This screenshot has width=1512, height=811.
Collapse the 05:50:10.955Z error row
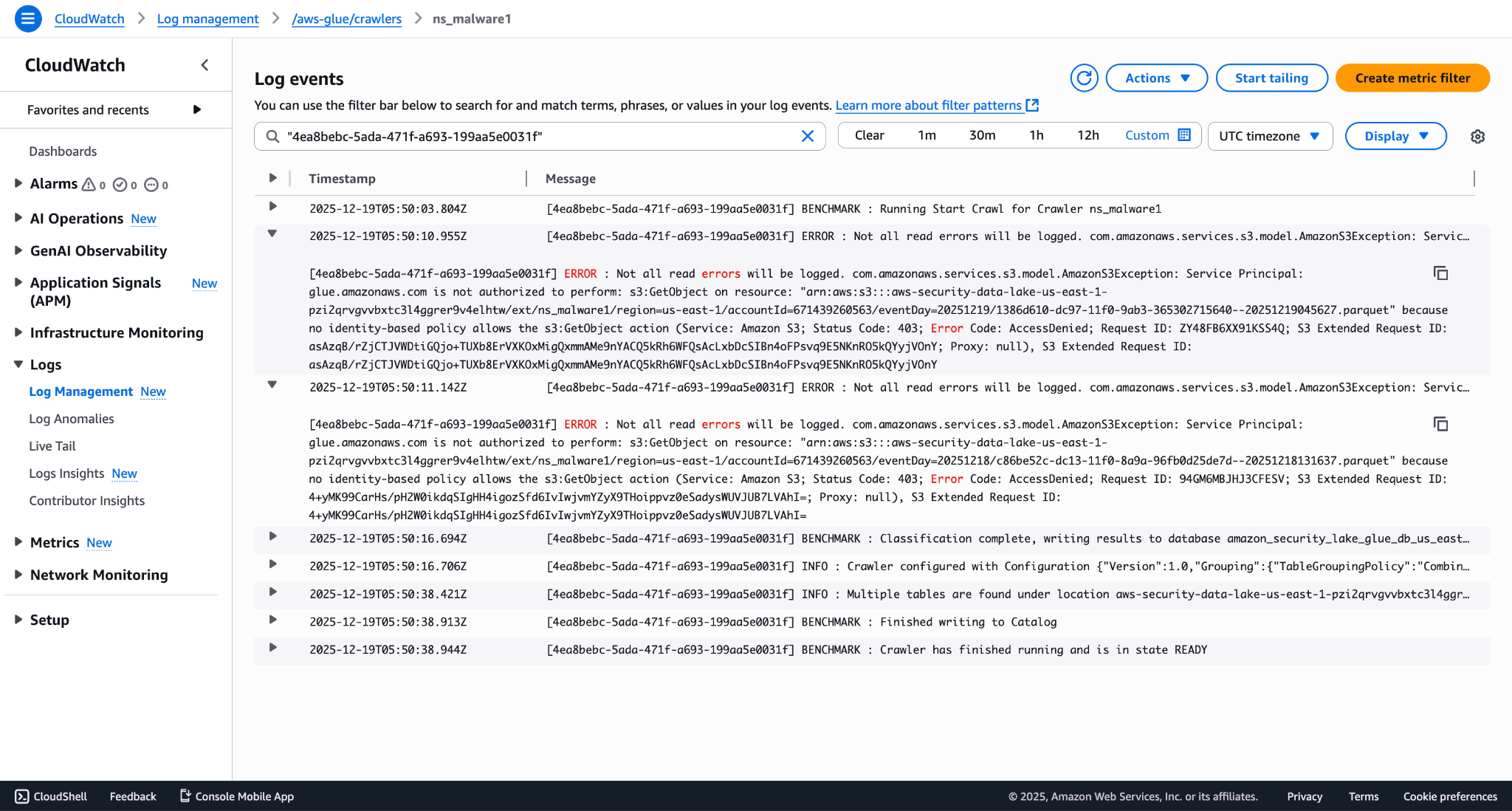(272, 234)
